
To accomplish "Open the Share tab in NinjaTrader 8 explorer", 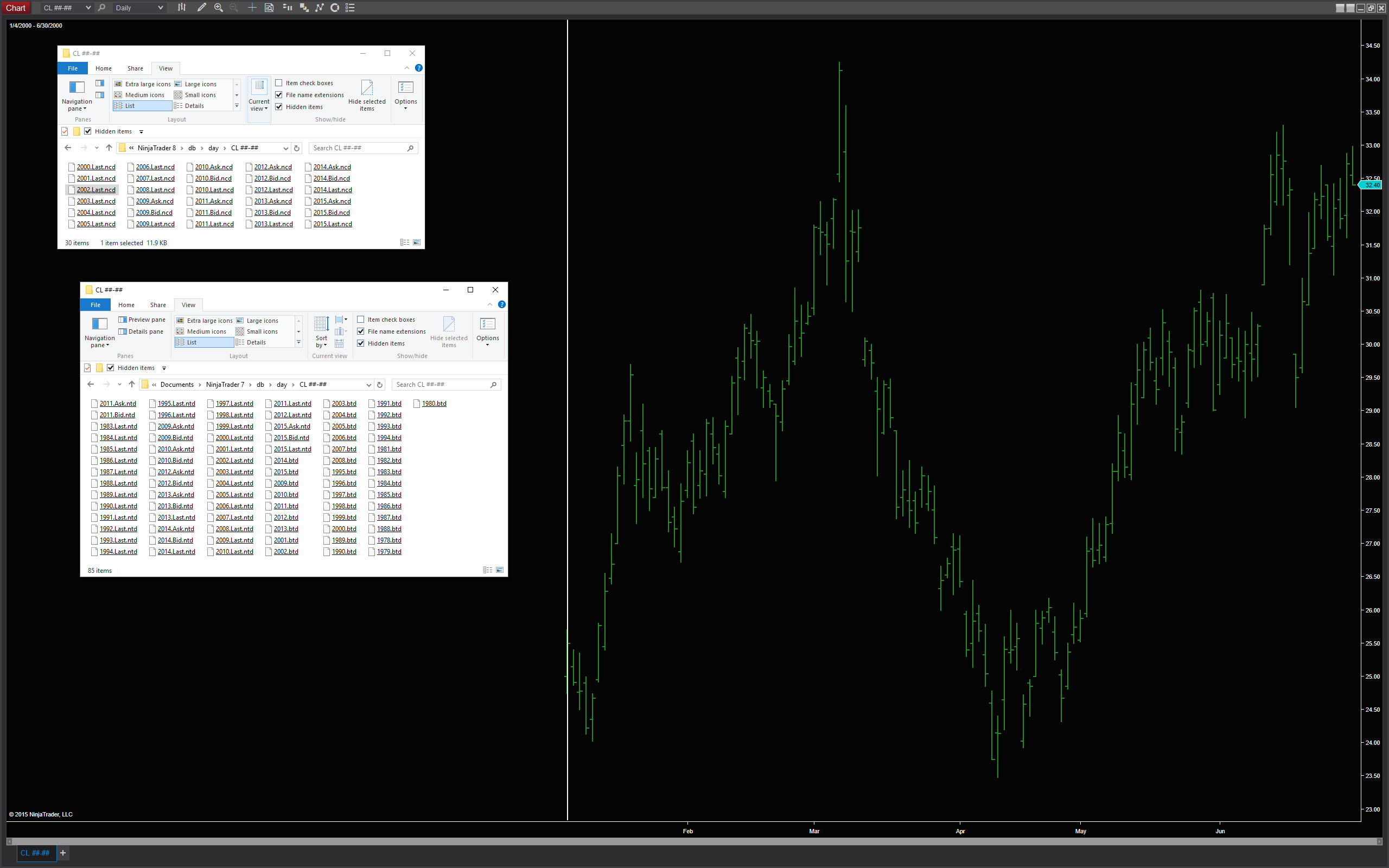I will [x=135, y=68].
